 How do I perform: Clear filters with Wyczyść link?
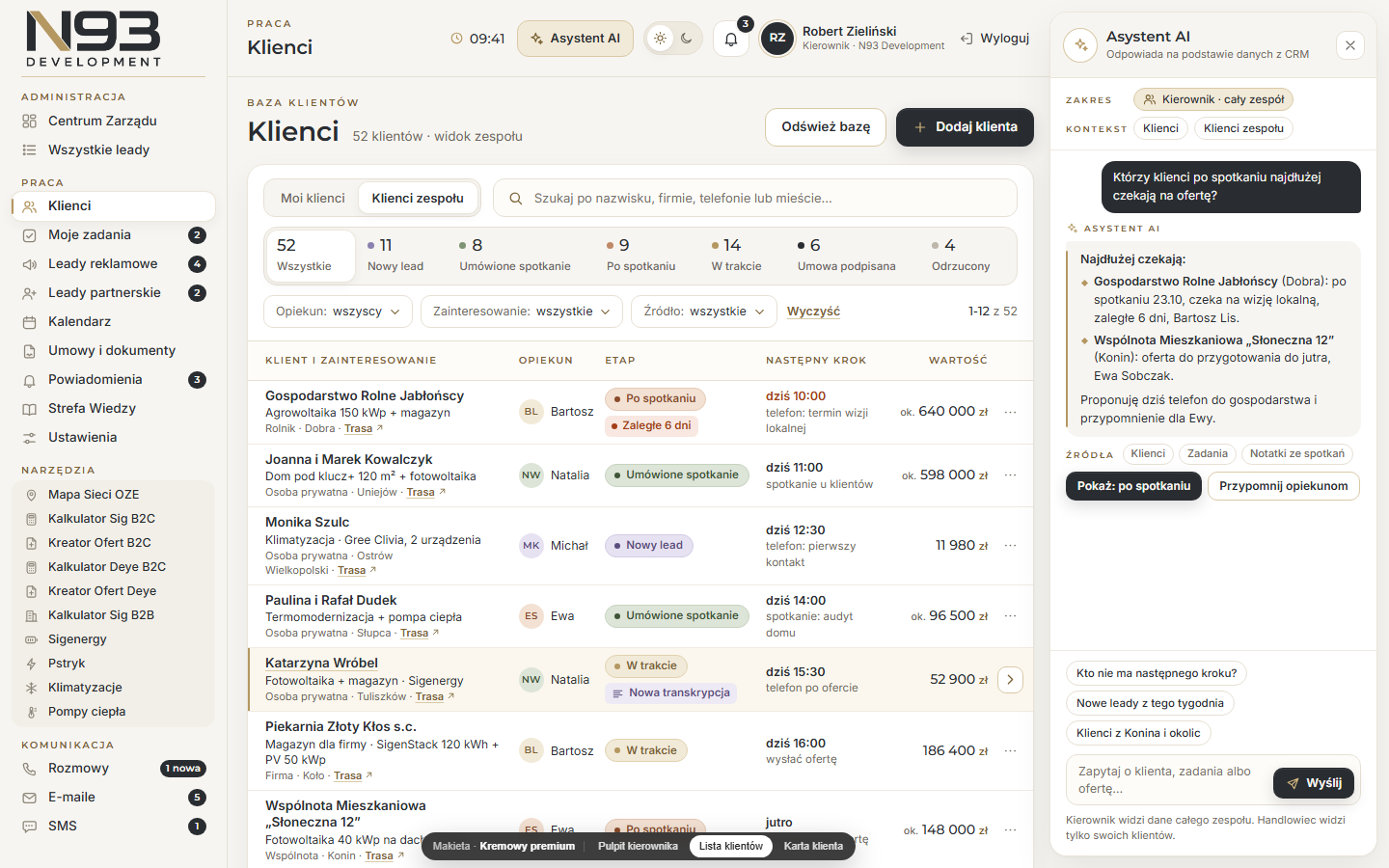coord(813,312)
